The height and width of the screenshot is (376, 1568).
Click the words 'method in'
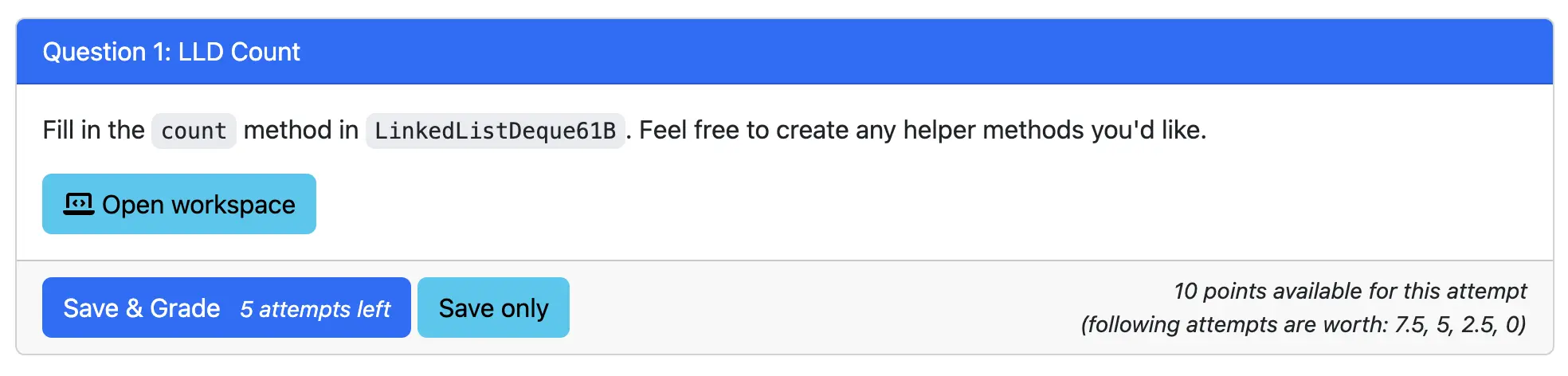click(x=300, y=130)
